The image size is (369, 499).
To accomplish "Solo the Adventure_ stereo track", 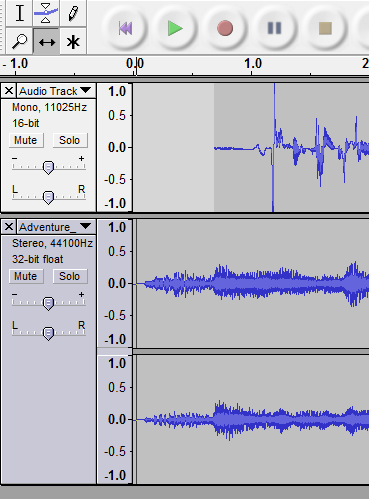I will pyautogui.click(x=70, y=276).
